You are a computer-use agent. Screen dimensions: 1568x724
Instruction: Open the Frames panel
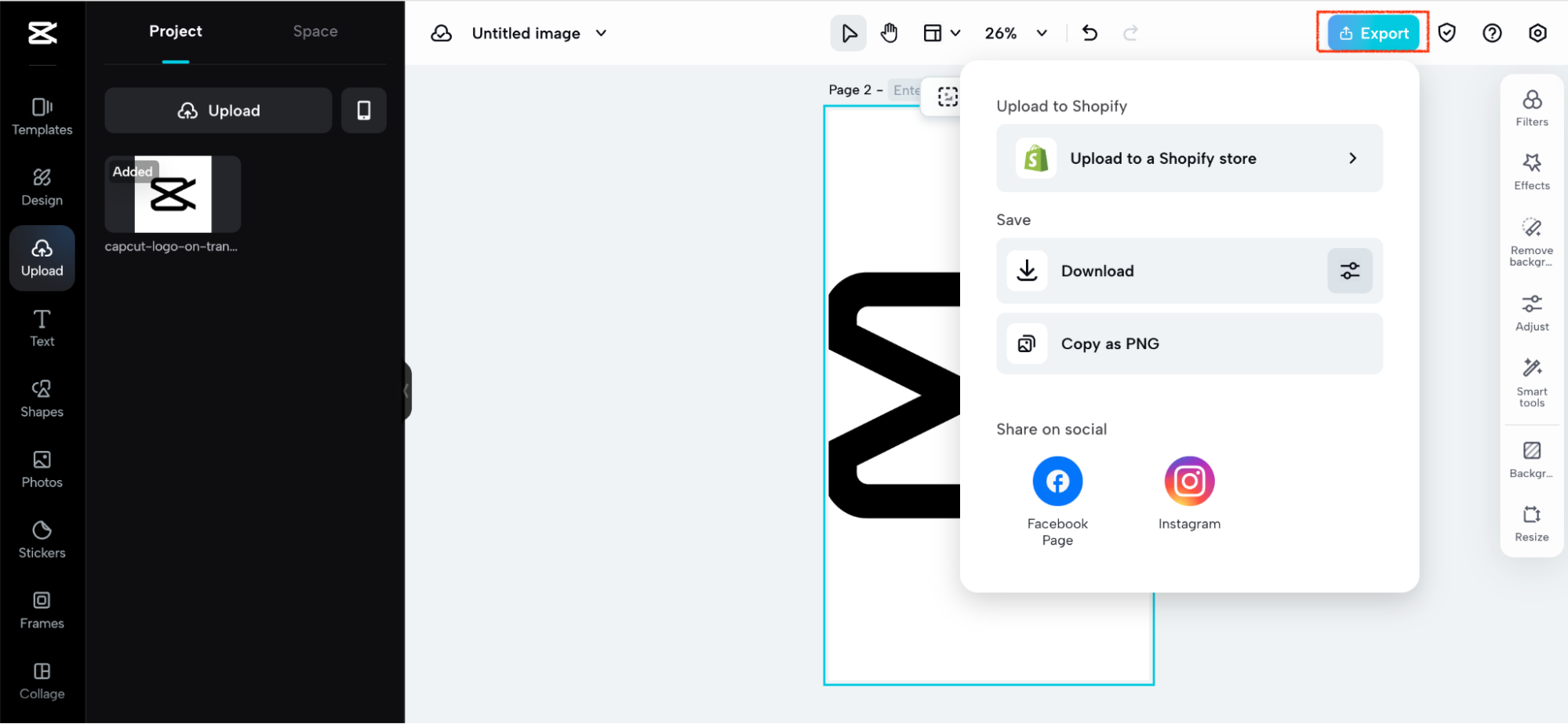(42, 610)
